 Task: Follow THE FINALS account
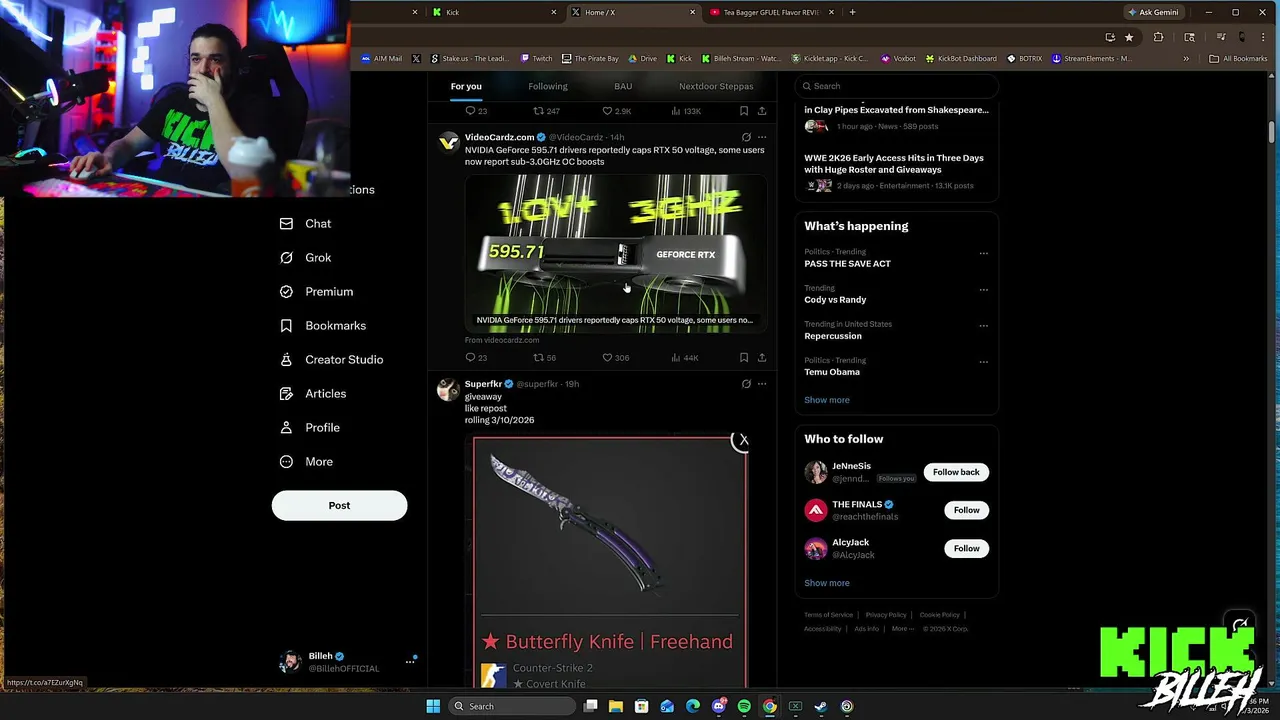(x=966, y=510)
